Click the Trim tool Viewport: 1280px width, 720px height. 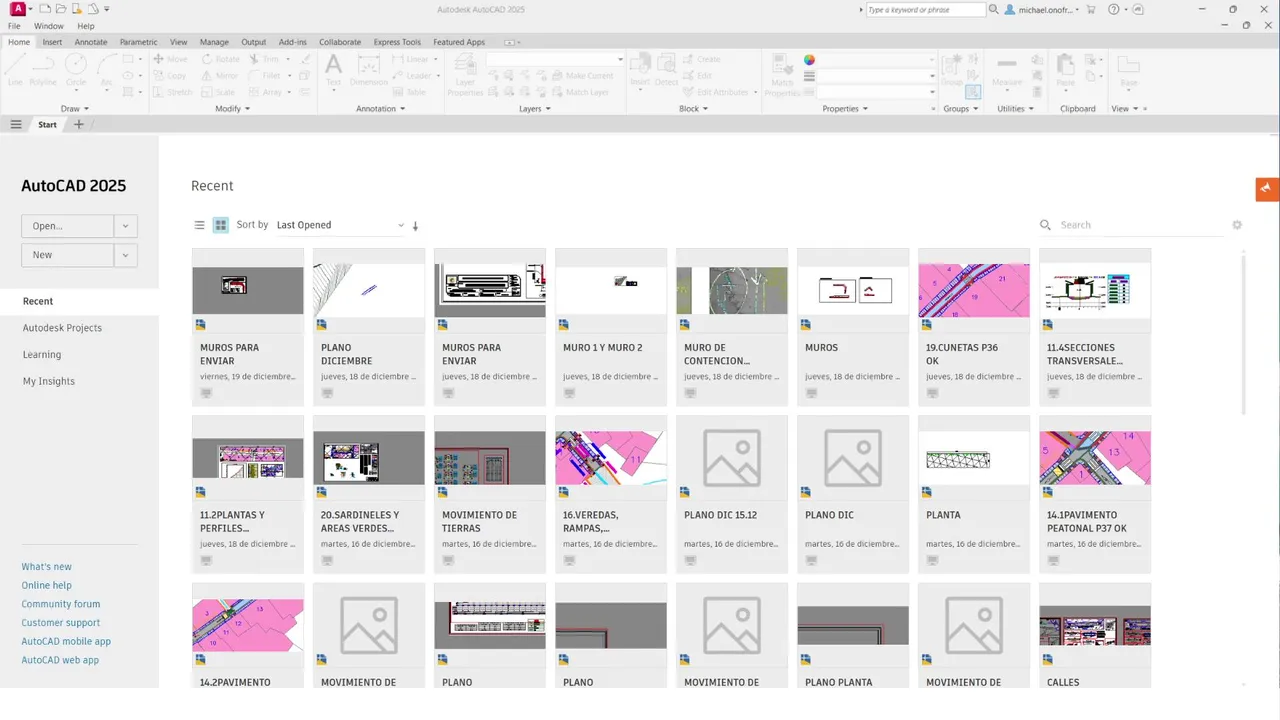click(265, 59)
